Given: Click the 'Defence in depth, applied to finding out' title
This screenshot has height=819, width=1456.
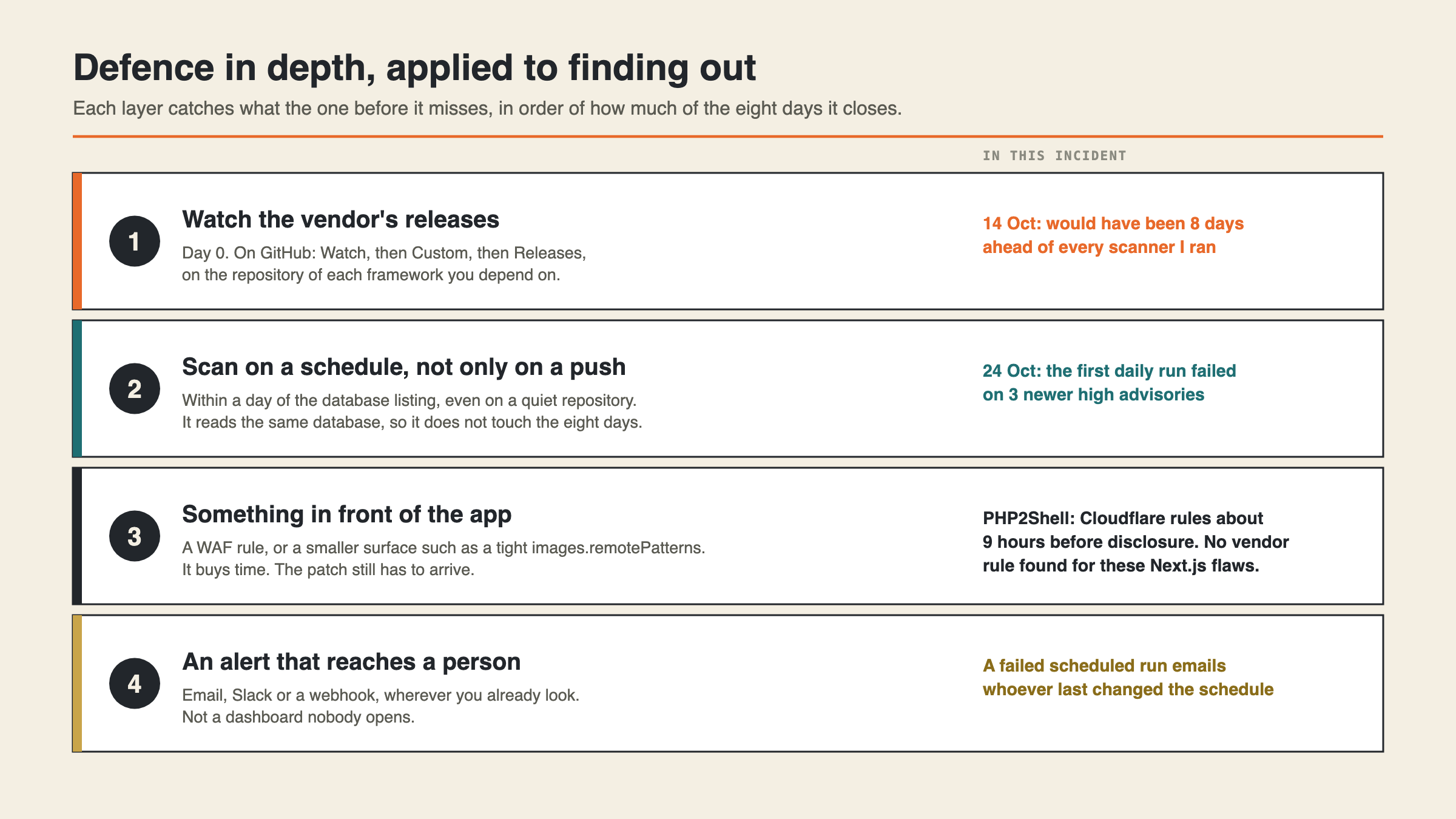Looking at the screenshot, I should click(414, 67).
